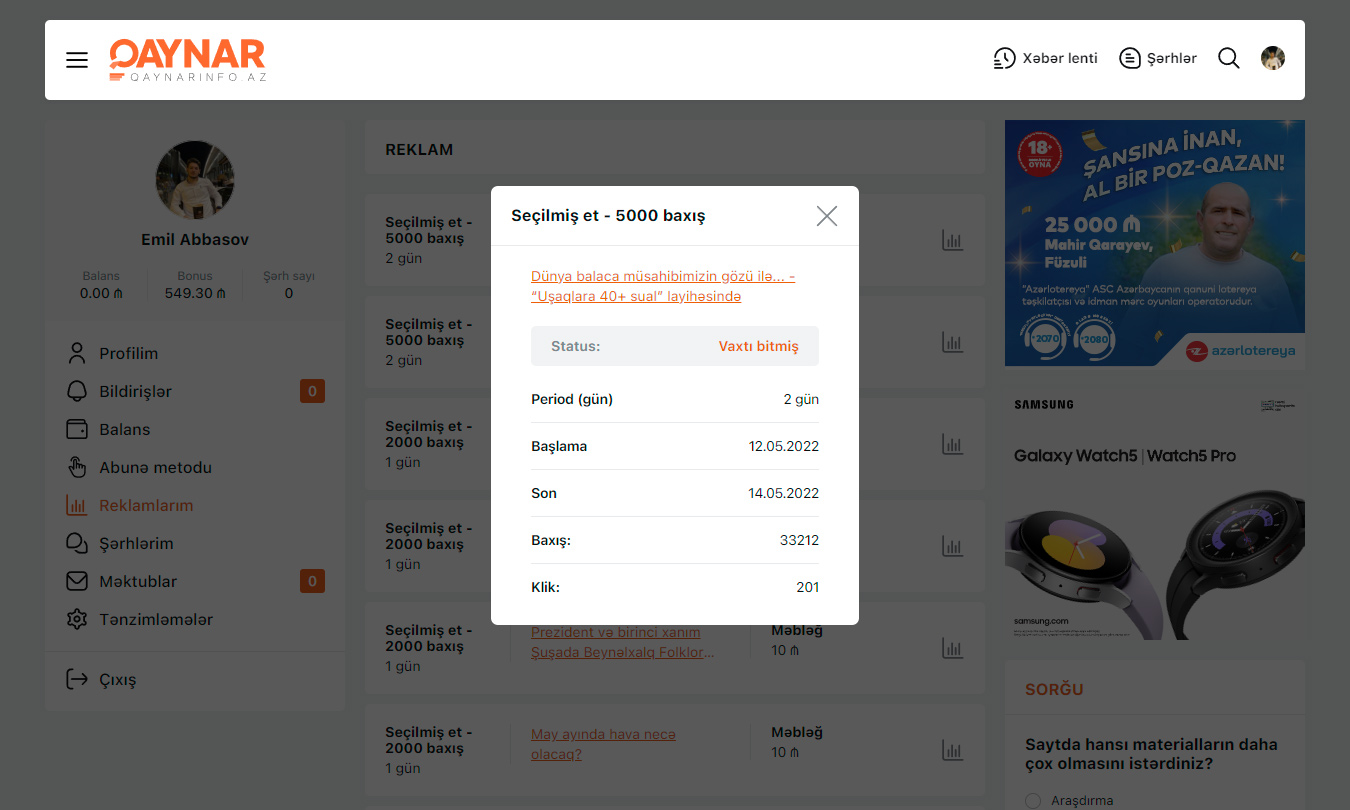Open Şərhlər comments in header
The width and height of the screenshot is (1350, 810).
click(1158, 58)
